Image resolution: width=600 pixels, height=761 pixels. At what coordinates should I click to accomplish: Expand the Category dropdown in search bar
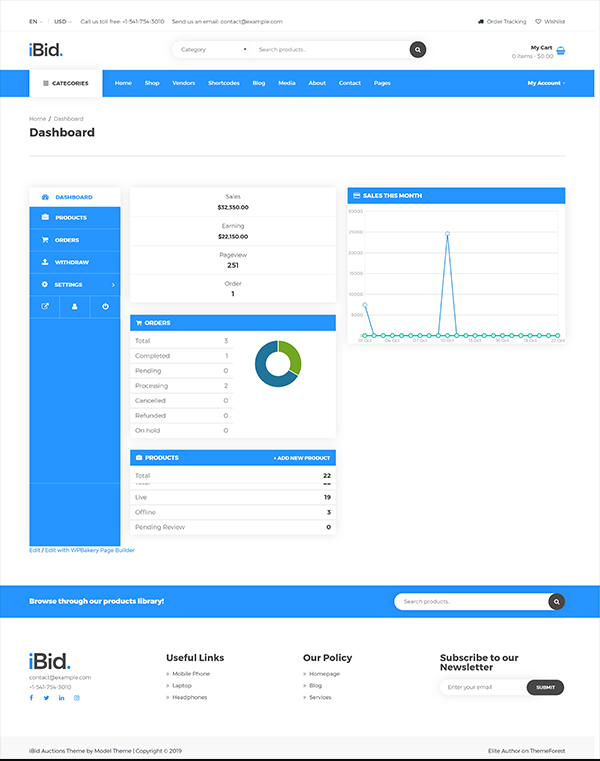point(213,50)
